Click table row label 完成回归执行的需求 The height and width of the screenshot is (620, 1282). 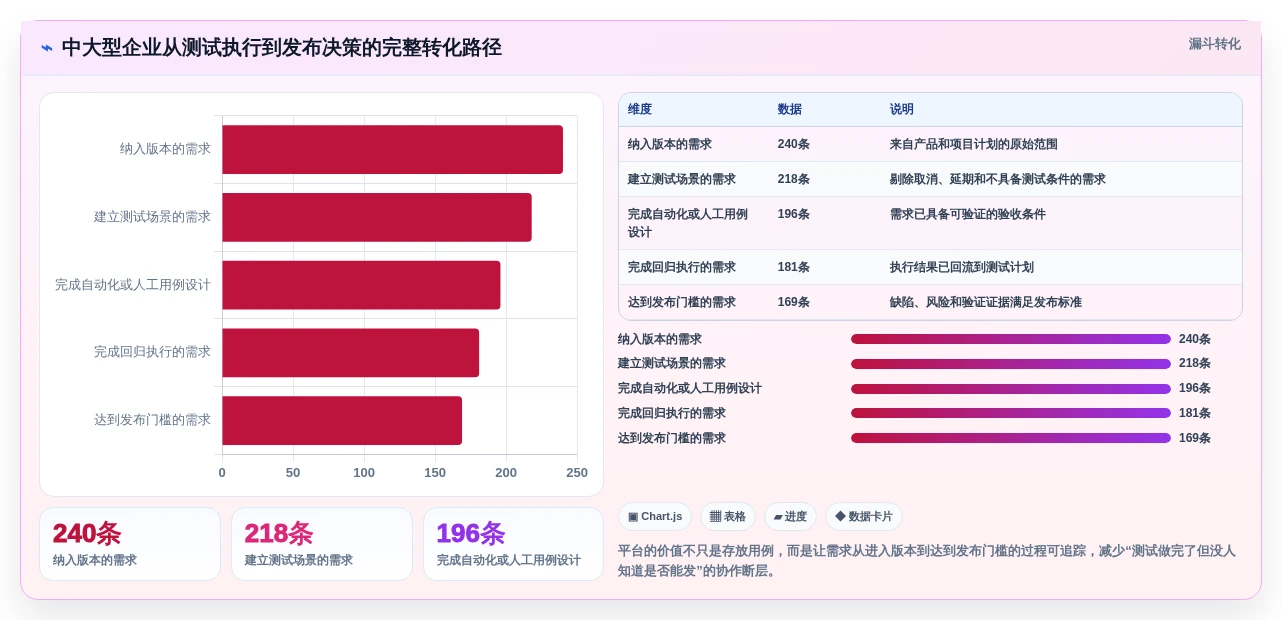[x=682, y=267]
